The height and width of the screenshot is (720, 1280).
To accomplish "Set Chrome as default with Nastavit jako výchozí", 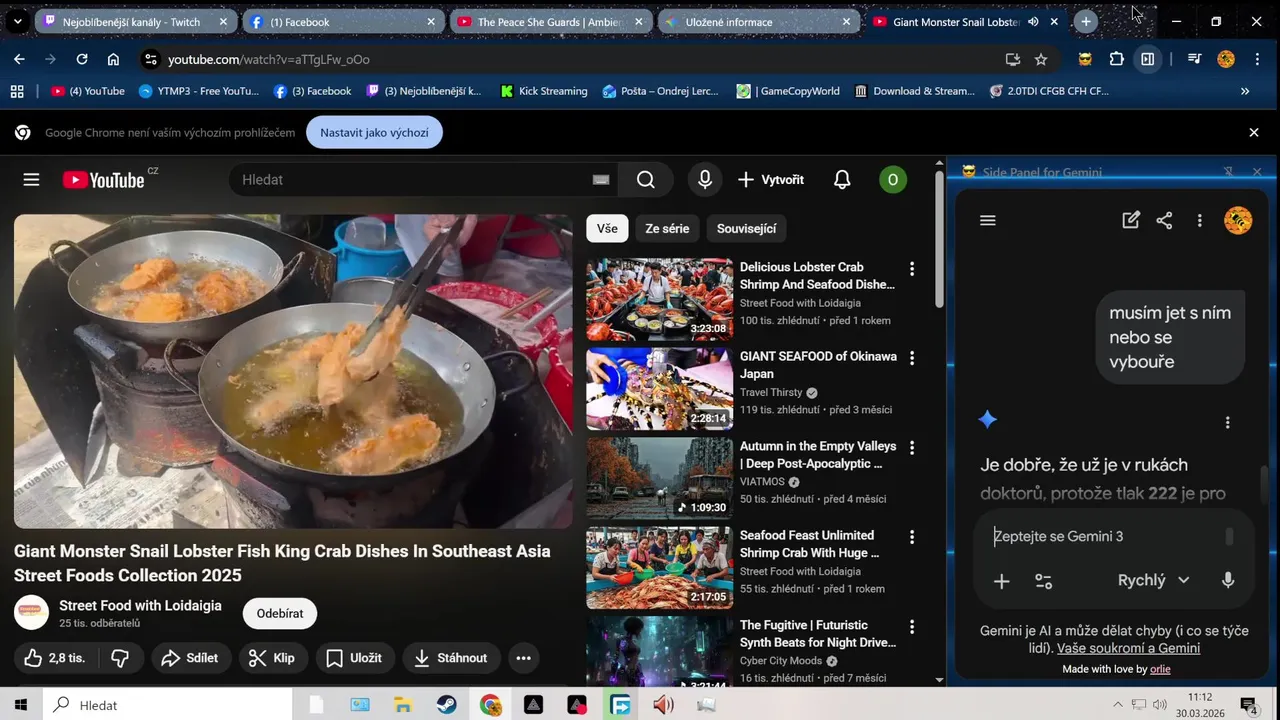I will tap(374, 133).
